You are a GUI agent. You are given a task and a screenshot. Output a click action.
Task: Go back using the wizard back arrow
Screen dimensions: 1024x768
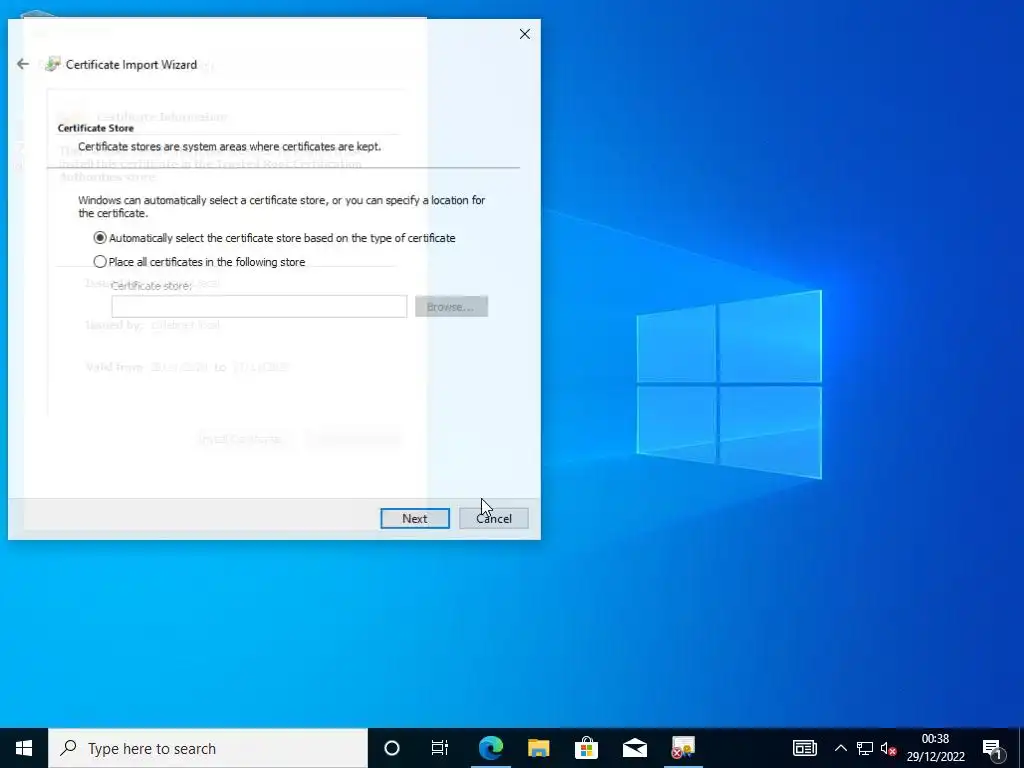pos(23,64)
